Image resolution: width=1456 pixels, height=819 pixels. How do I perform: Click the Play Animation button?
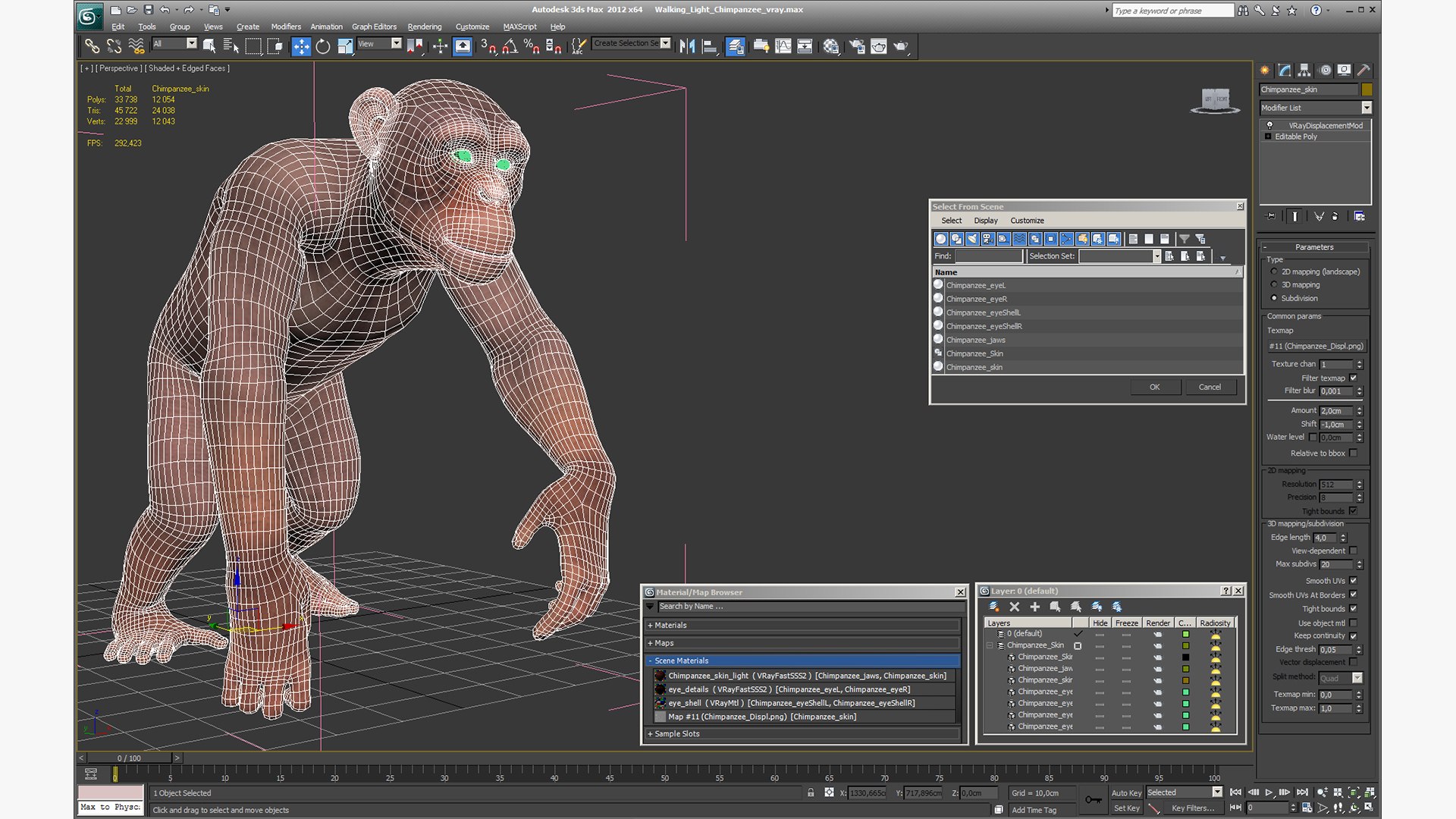(1269, 792)
